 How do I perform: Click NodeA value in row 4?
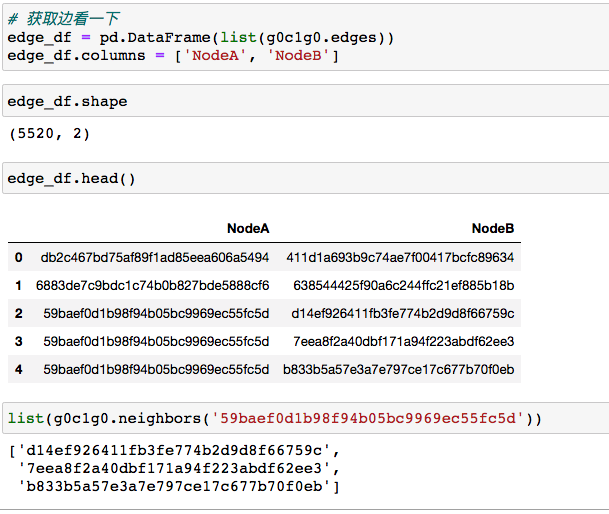156,369
